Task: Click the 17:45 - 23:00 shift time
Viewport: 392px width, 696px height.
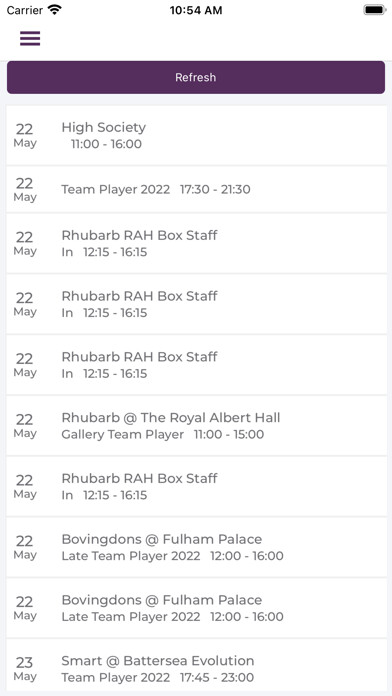Action: click(217, 677)
